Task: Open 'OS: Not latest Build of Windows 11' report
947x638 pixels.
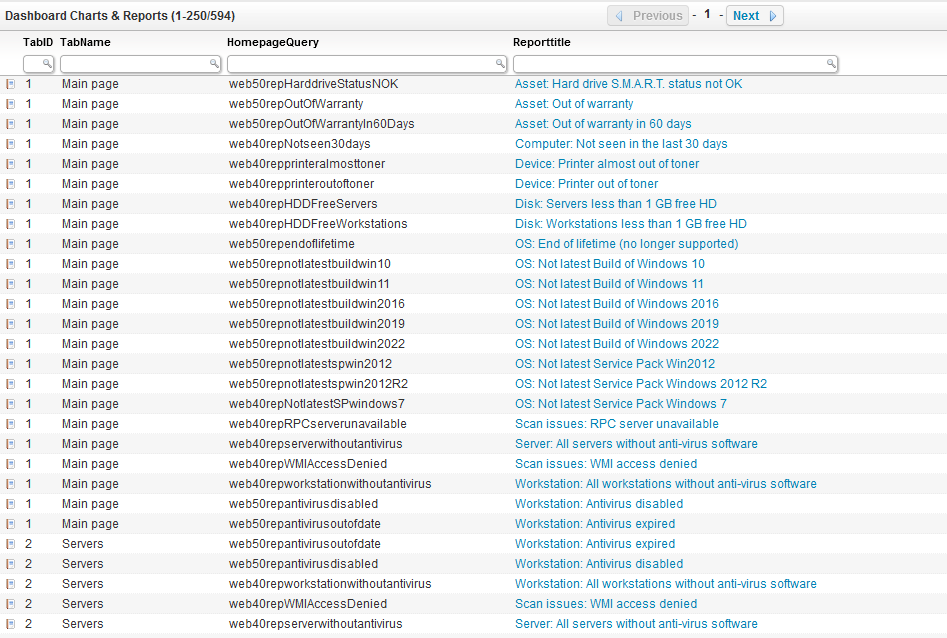Action: pyautogui.click(x=609, y=284)
